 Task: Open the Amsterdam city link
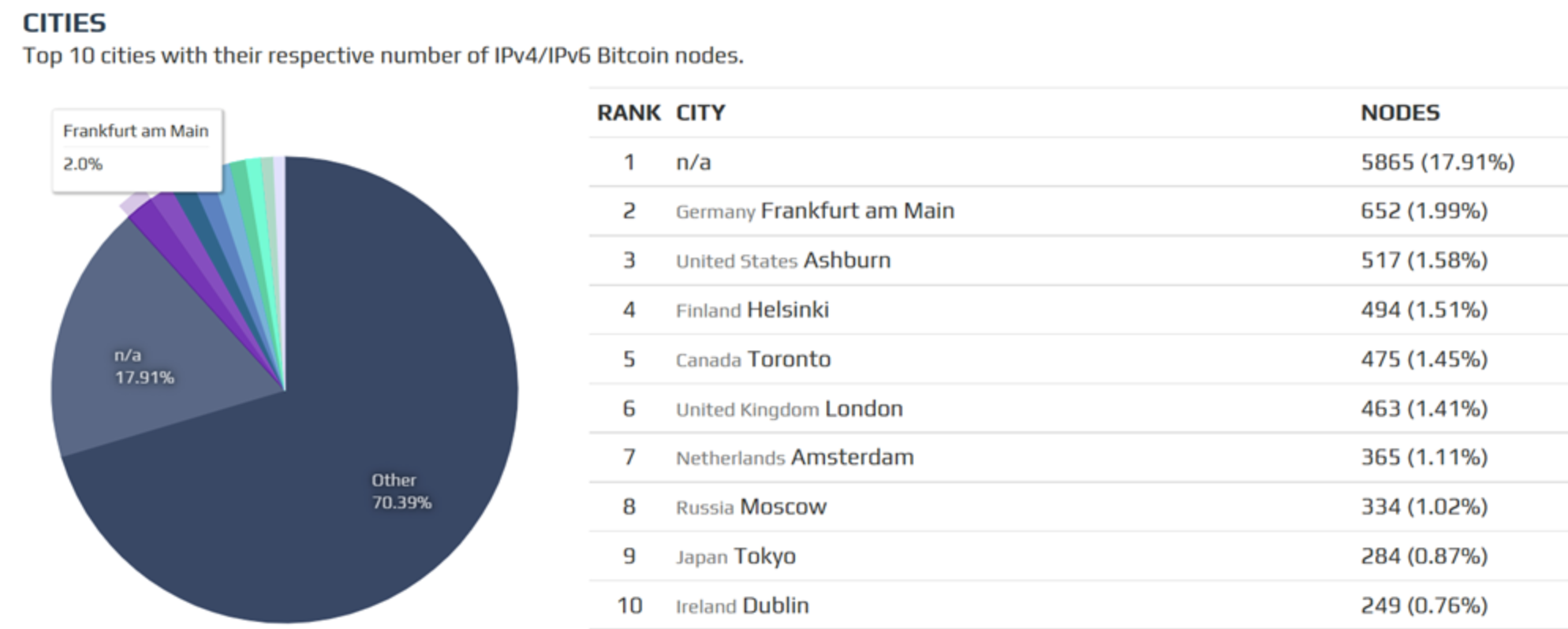852,457
